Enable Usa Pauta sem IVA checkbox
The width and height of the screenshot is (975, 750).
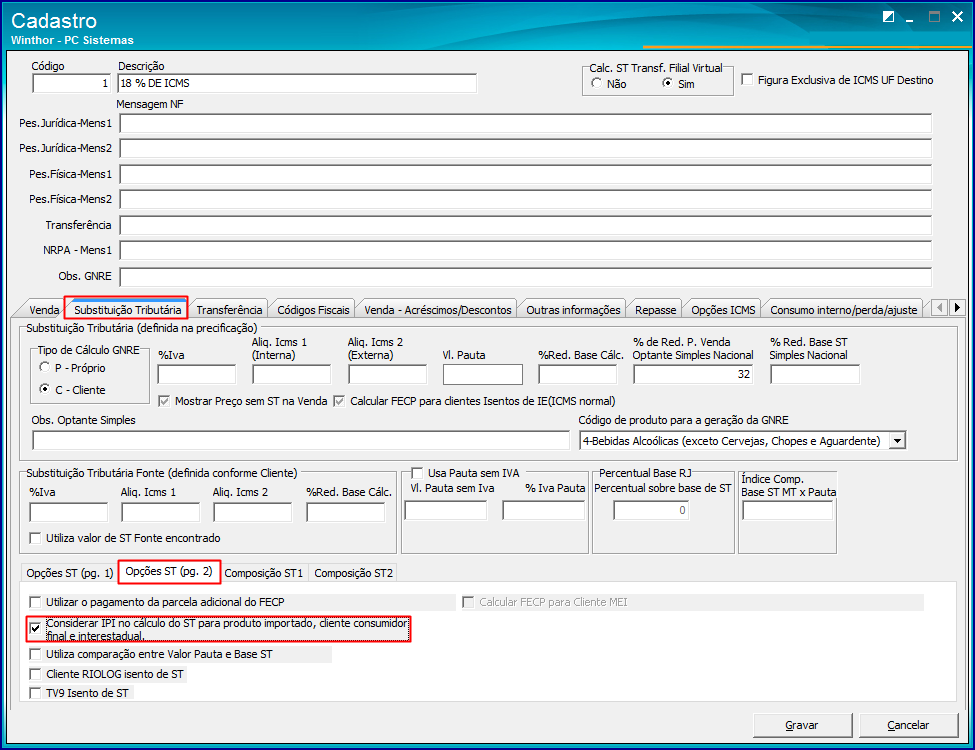tap(417, 473)
